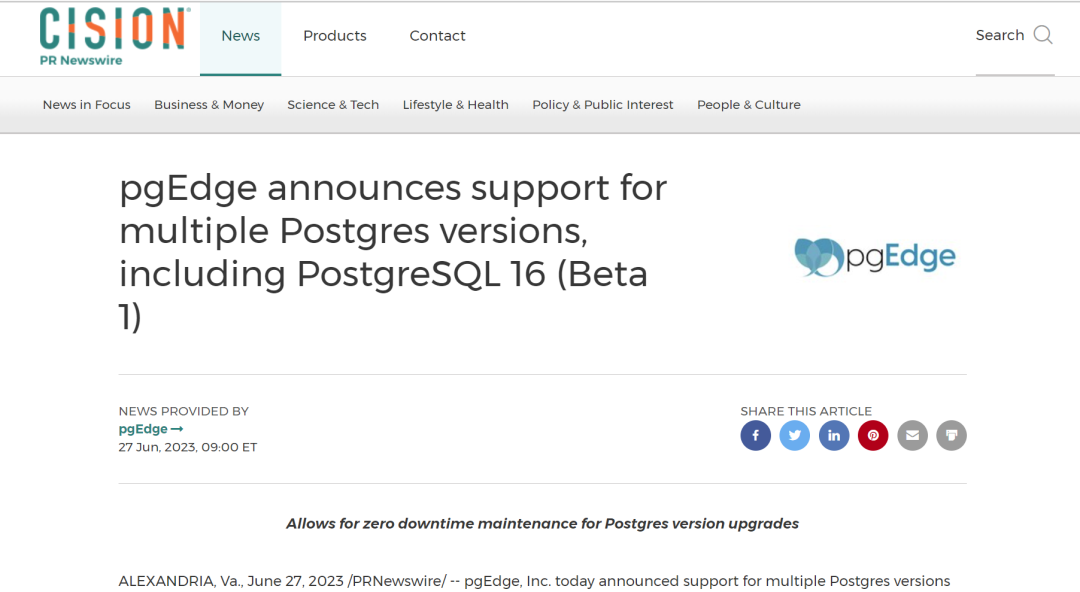This screenshot has width=1080, height=592.
Task: Email this article via envelope icon
Action: [912, 435]
